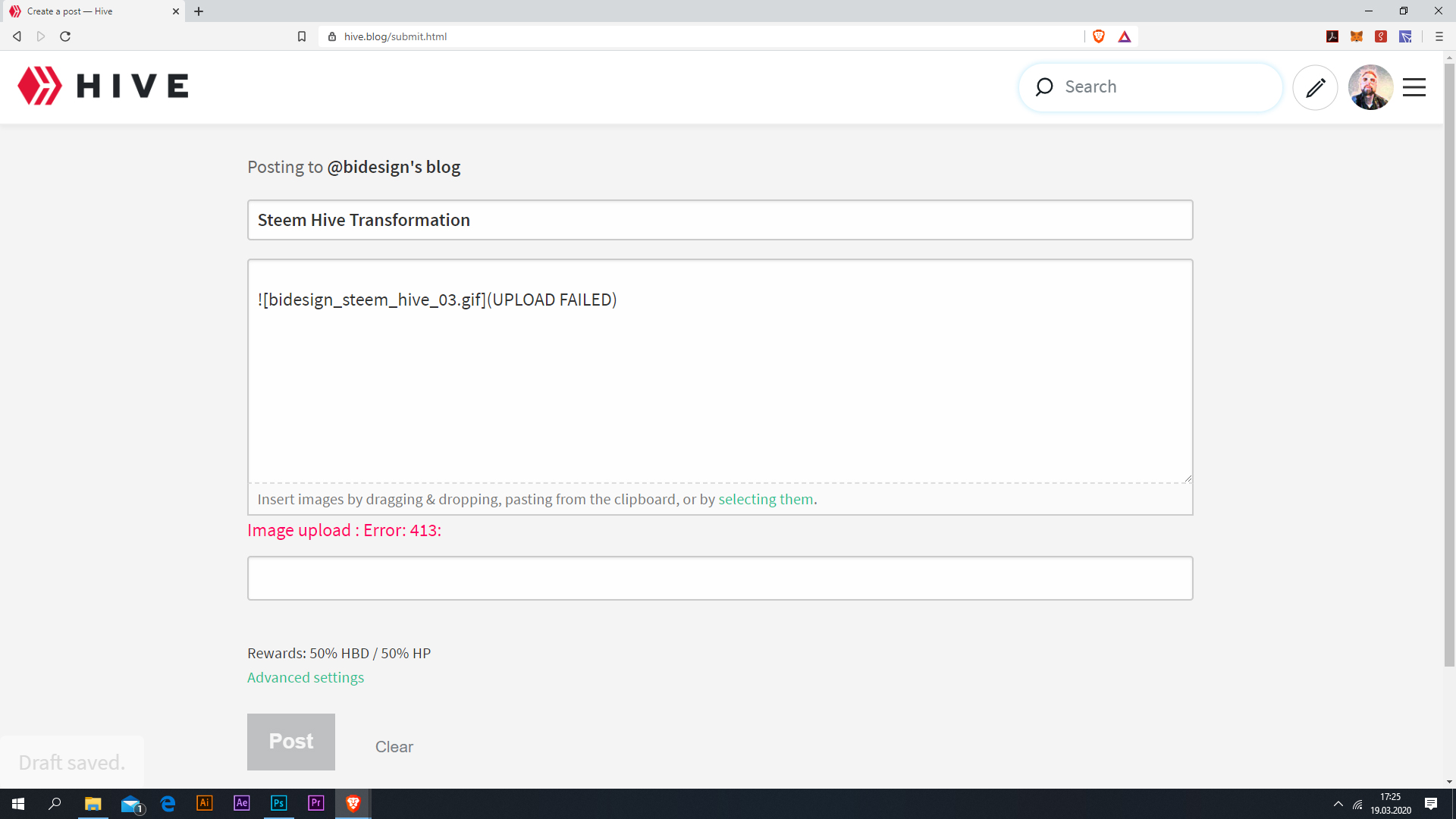The height and width of the screenshot is (819, 1456).
Task: Click the Brave browser taskbar icon
Action: [353, 804]
